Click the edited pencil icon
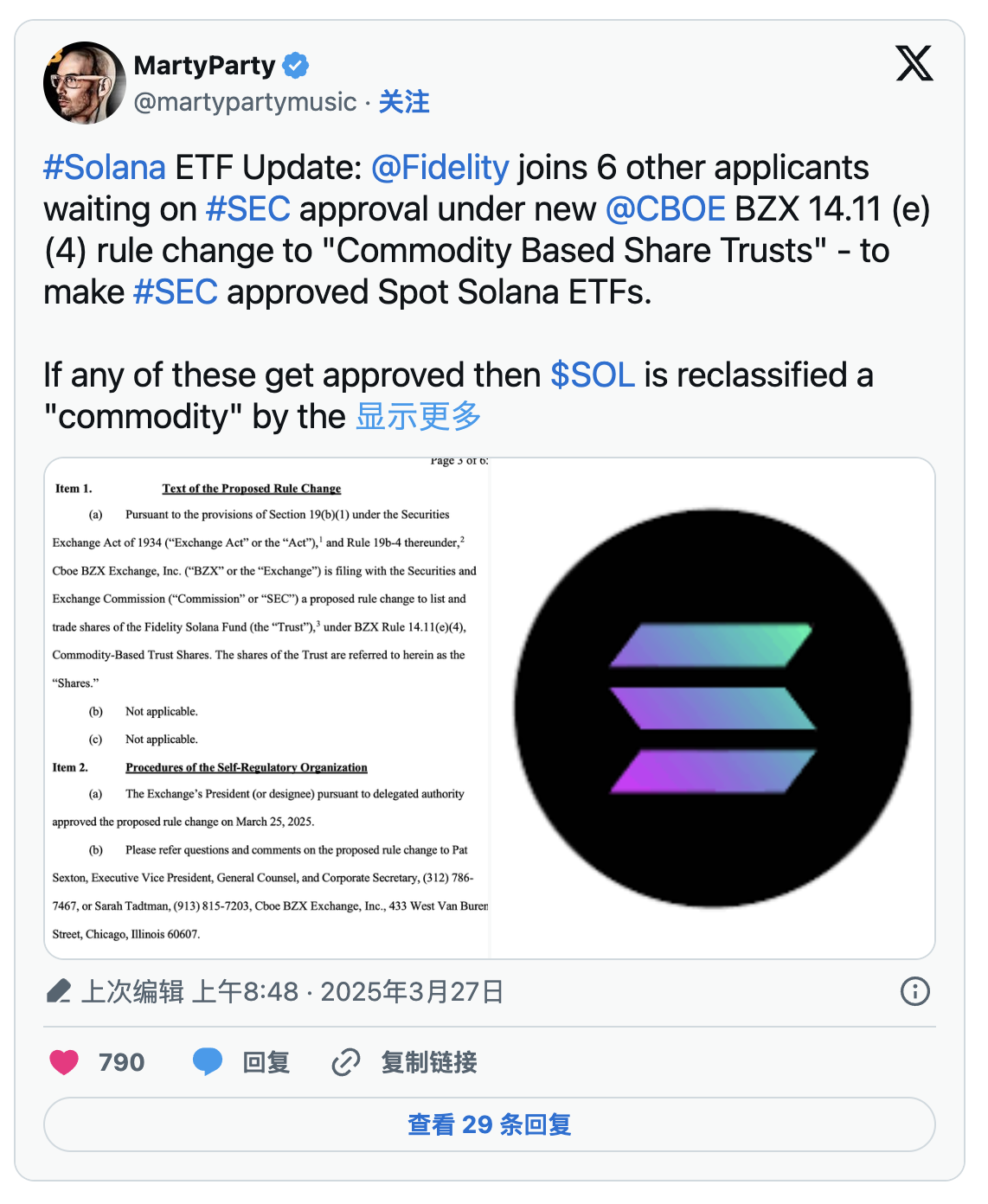The width and height of the screenshot is (988, 1204). tap(59, 991)
